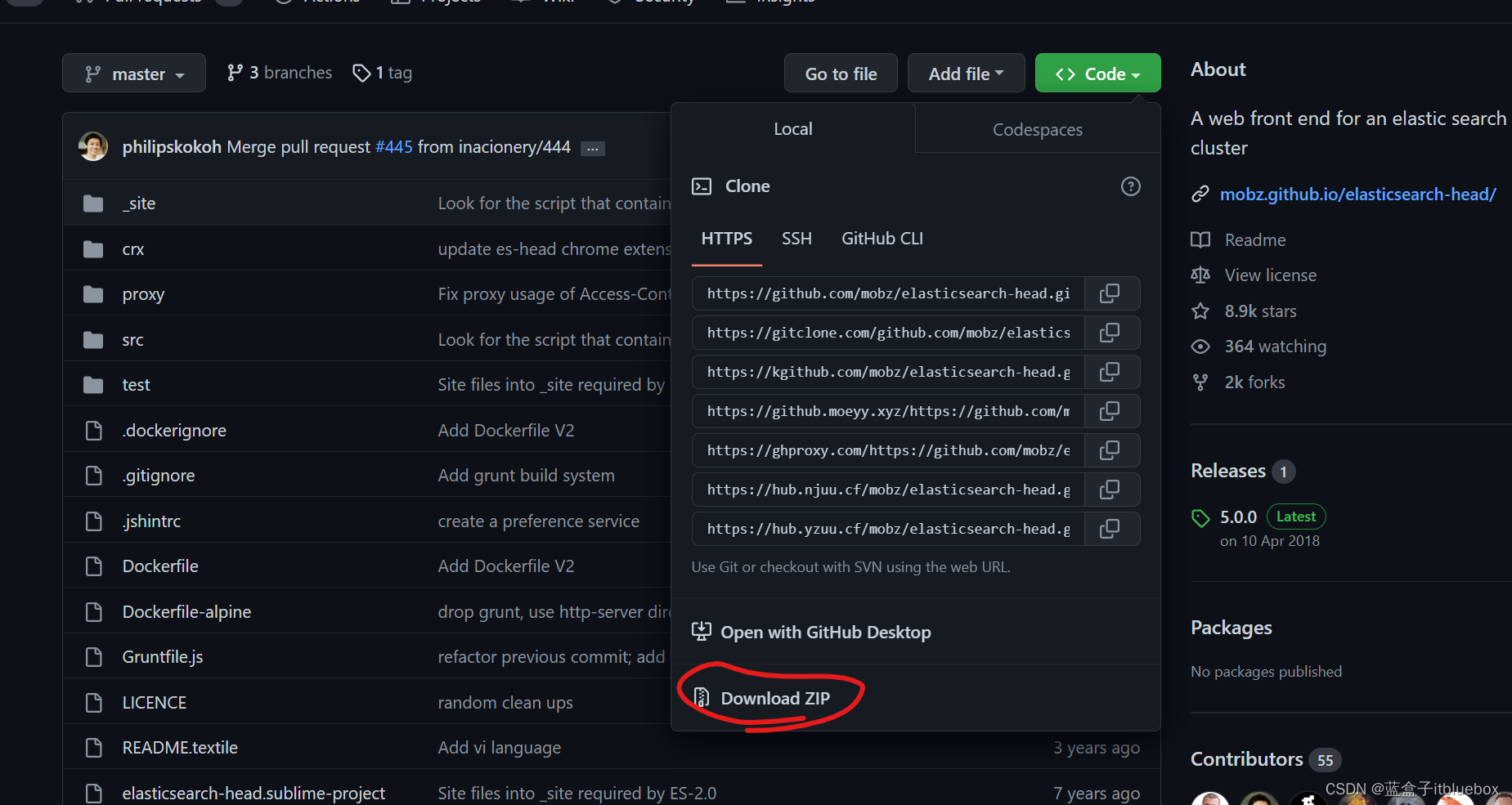Screen dimensions: 1512x805
Task: Select the SSH clone tab
Action: 796,239
